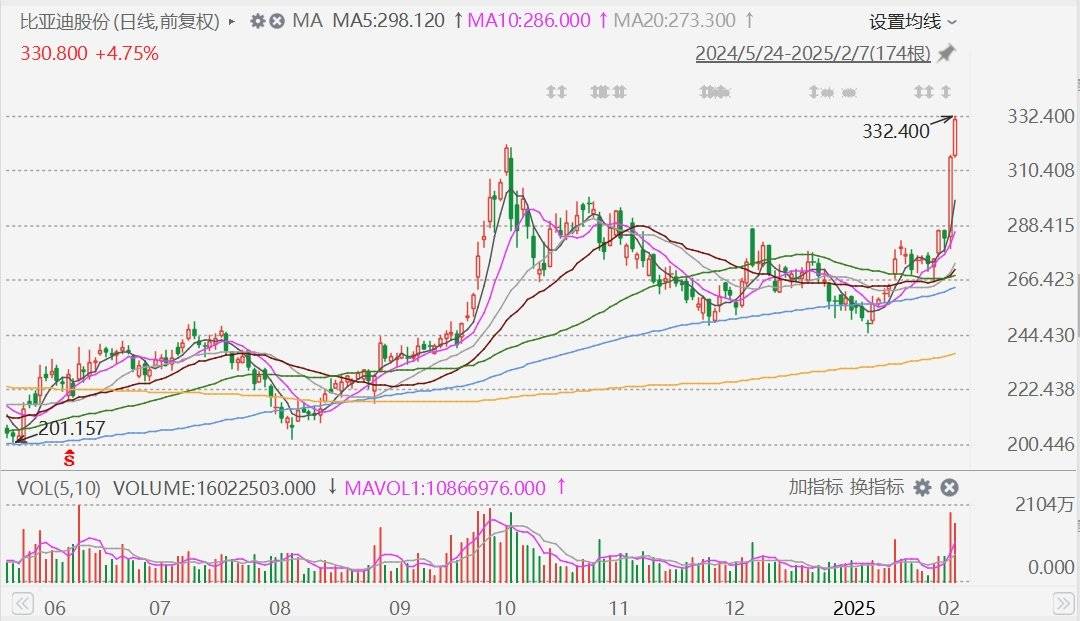Image resolution: width=1080 pixels, height=621 pixels.
Task: Pin the date range with pushpin icon
Action: [947, 53]
